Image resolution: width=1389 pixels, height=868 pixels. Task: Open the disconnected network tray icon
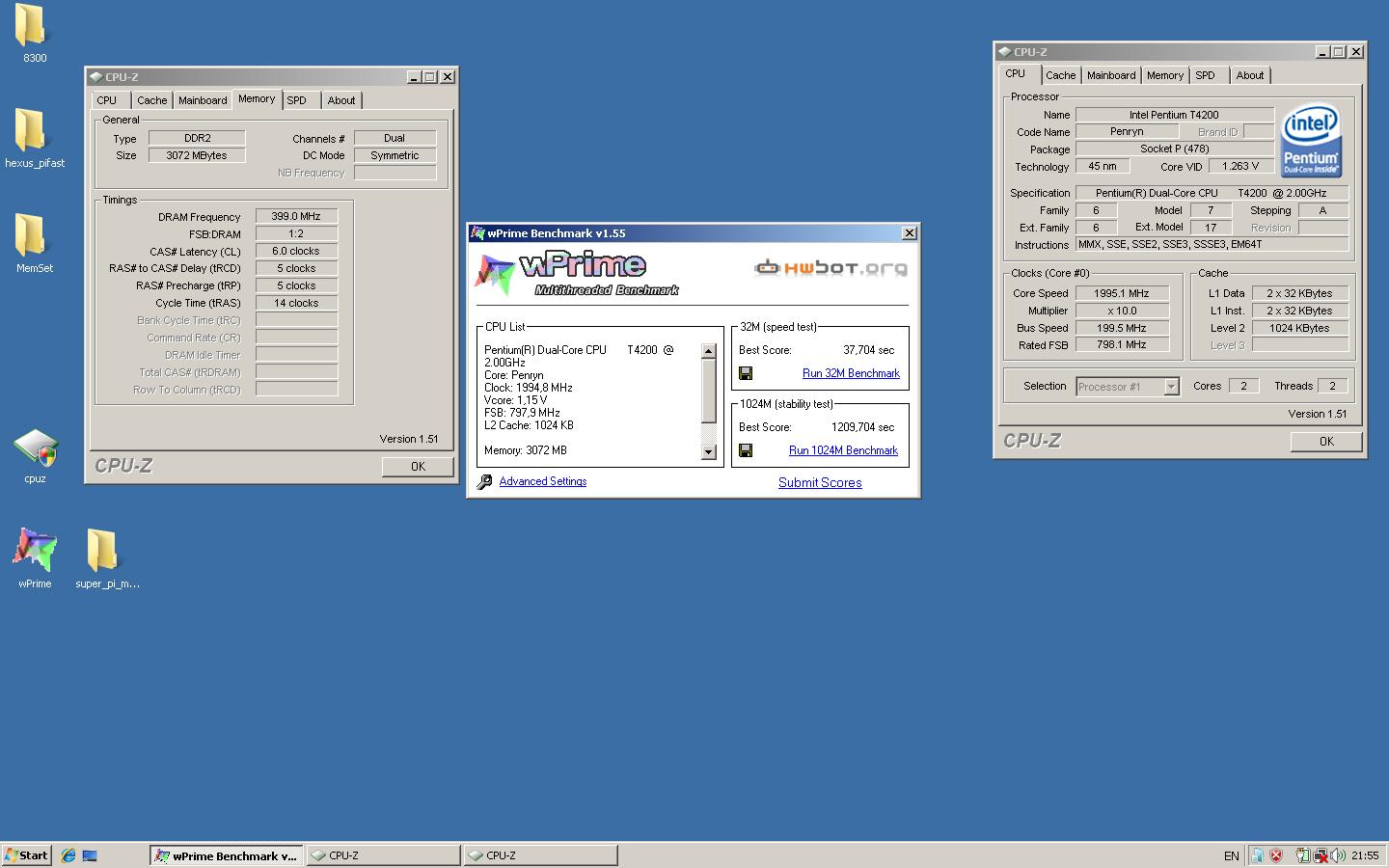point(1321,855)
